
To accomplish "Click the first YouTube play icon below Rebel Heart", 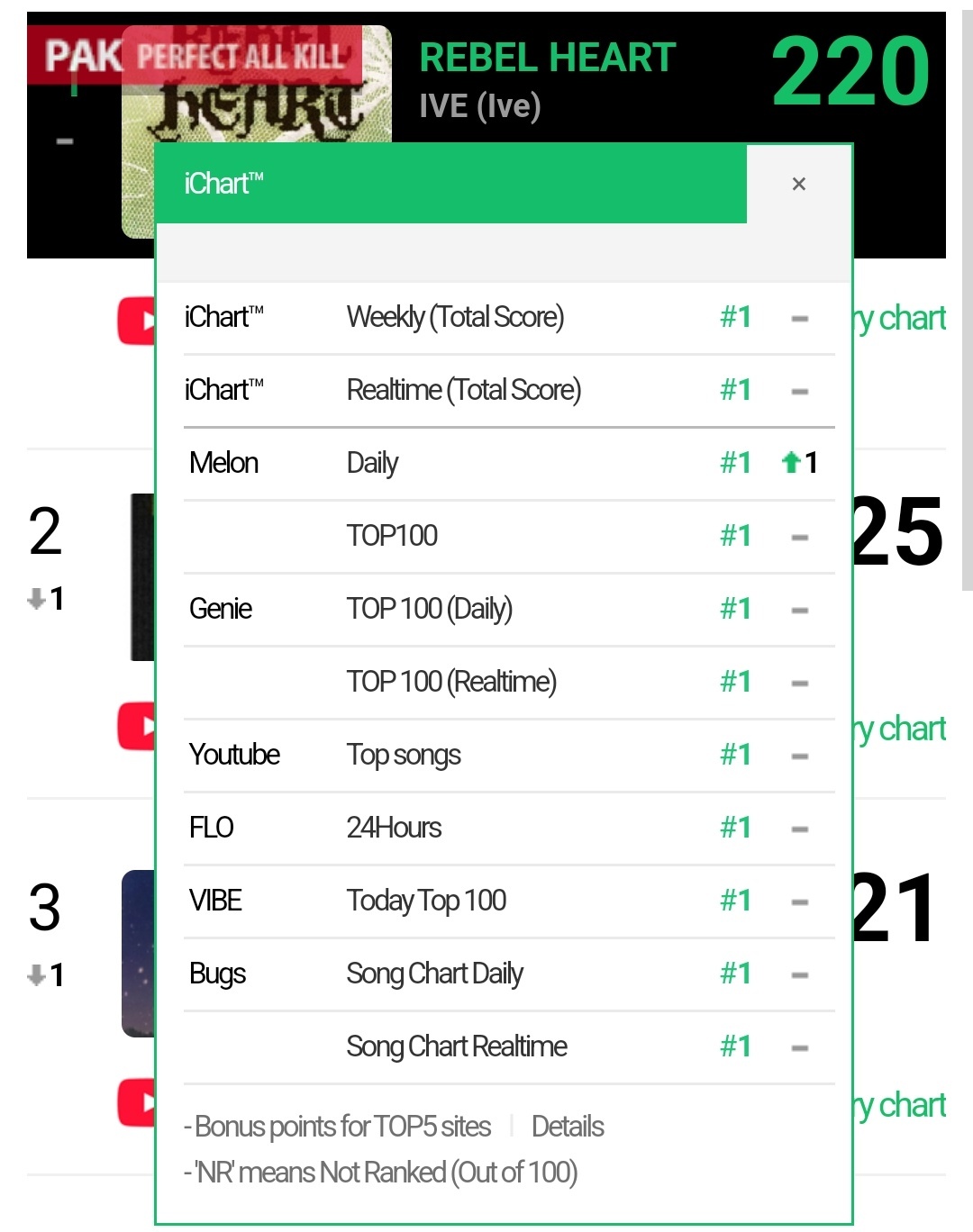I will (136, 322).
